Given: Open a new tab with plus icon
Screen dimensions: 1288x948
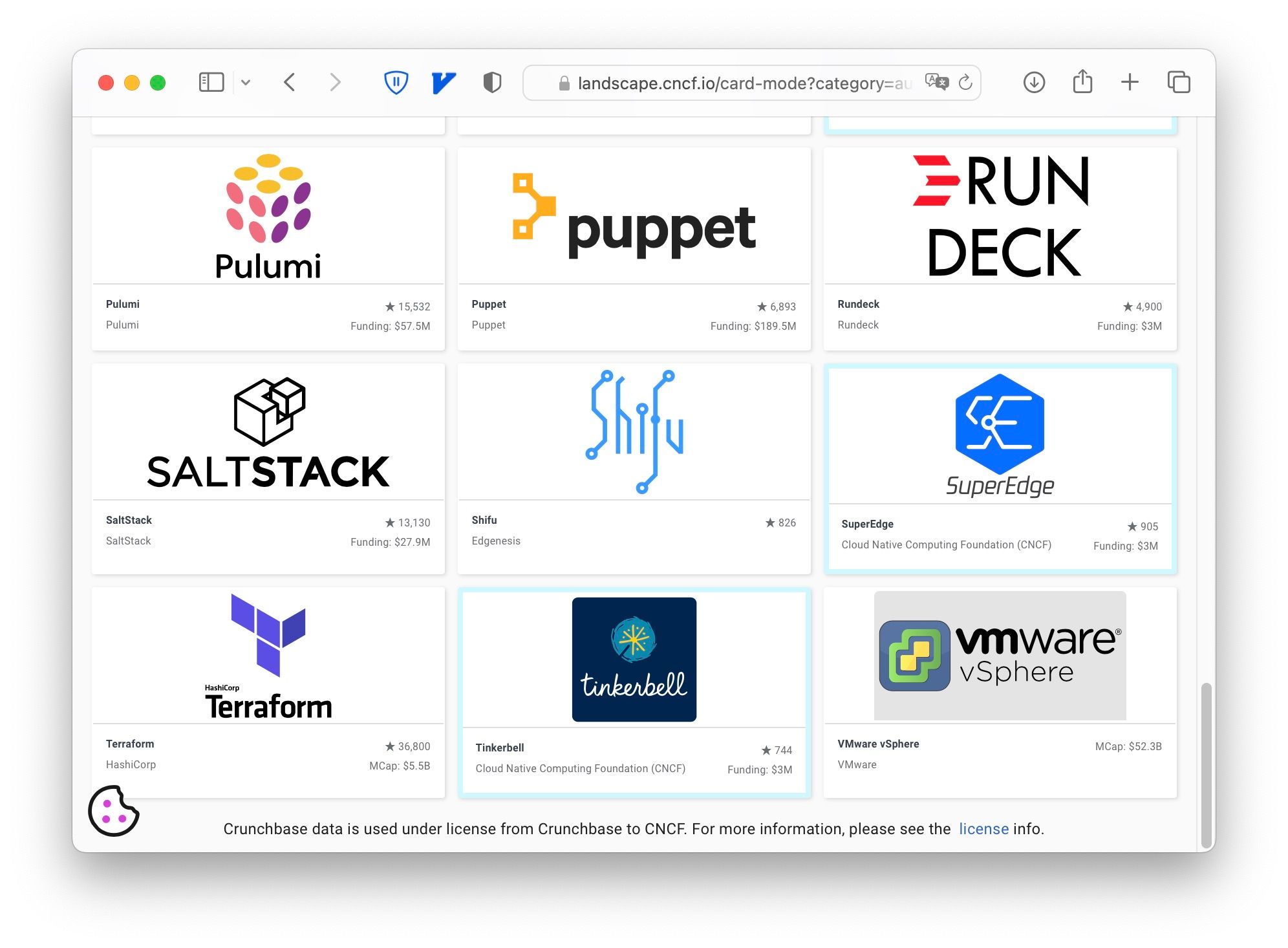Looking at the screenshot, I should click(1130, 82).
